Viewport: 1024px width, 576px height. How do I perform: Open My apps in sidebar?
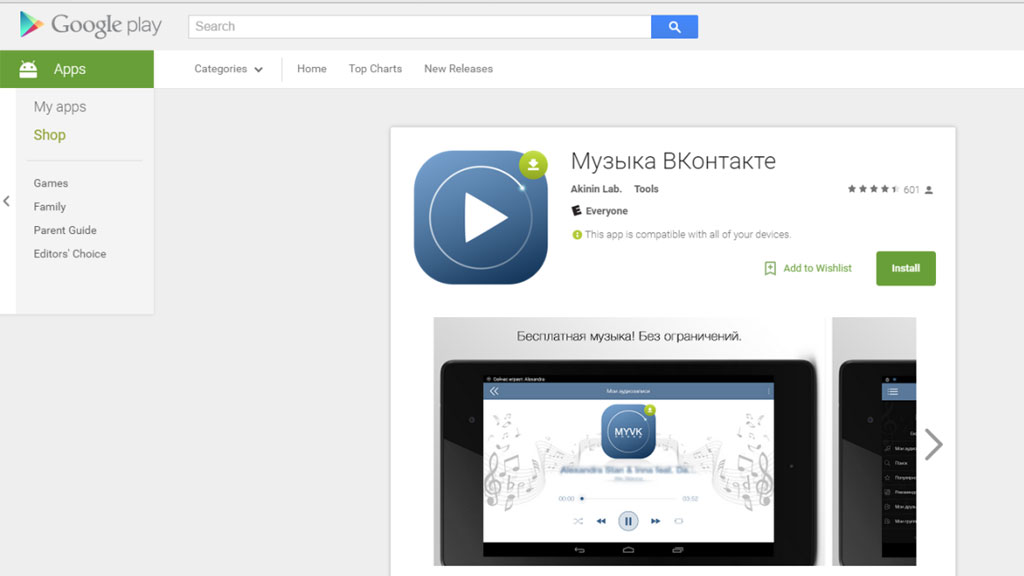tap(60, 107)
